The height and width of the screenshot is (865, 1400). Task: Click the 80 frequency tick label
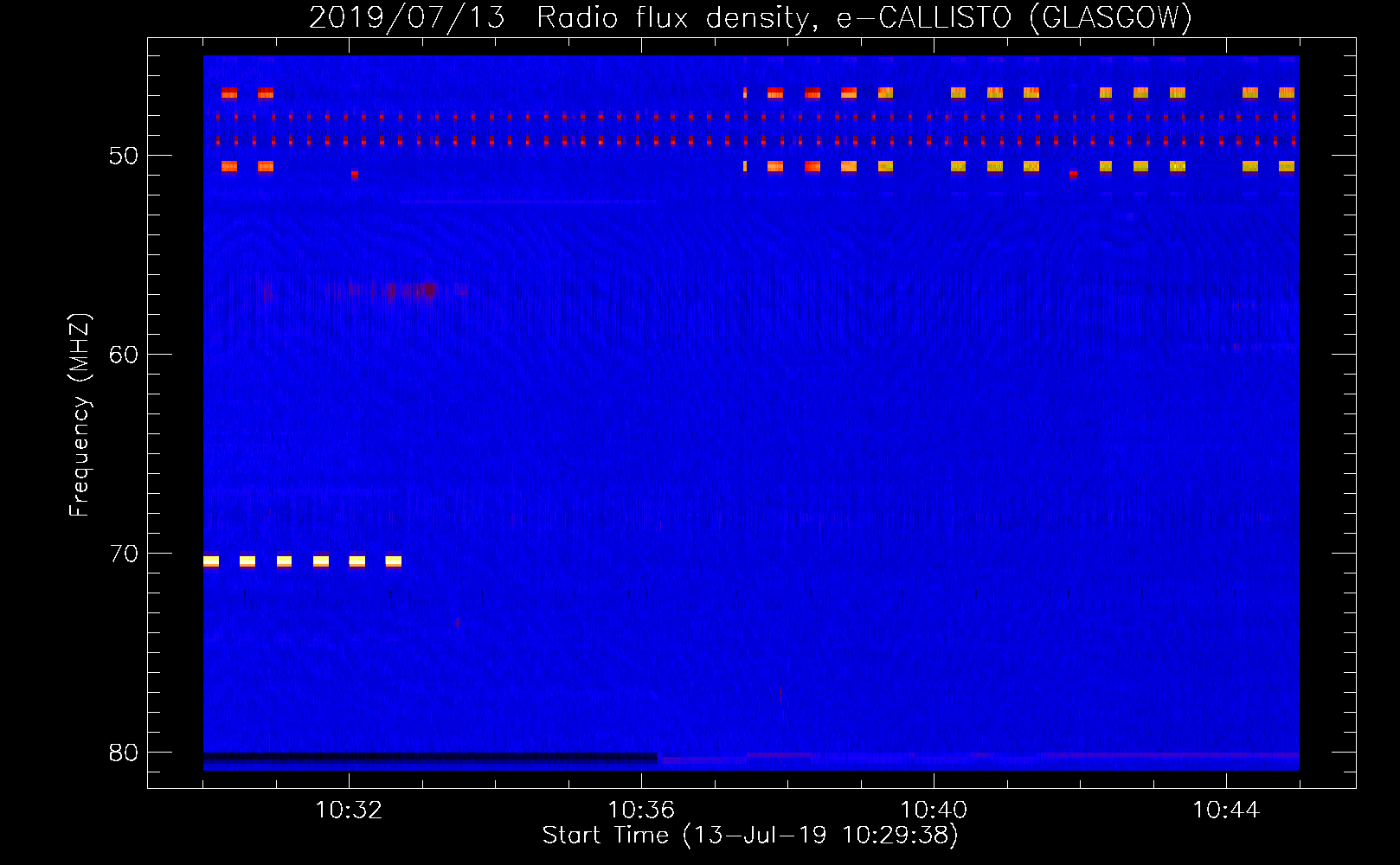click(124, 753)
